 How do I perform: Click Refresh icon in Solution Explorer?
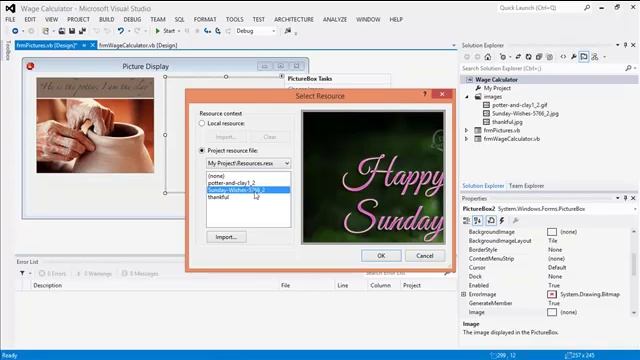point(529,57)
